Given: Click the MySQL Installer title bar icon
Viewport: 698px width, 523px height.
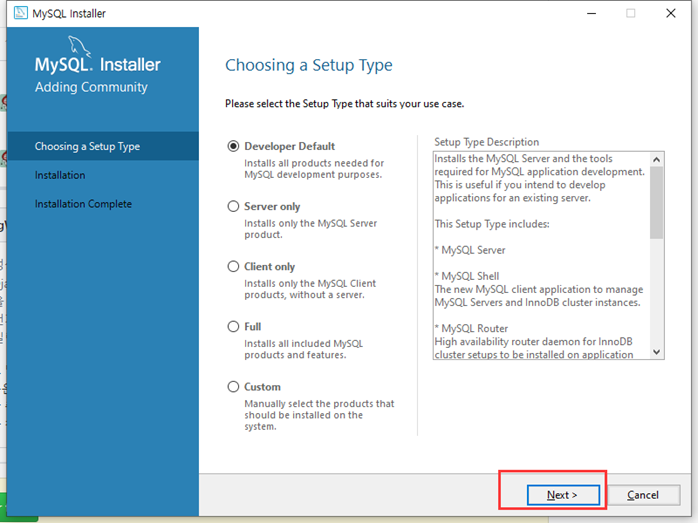Looking at the screenshot, I should (20, 13).
